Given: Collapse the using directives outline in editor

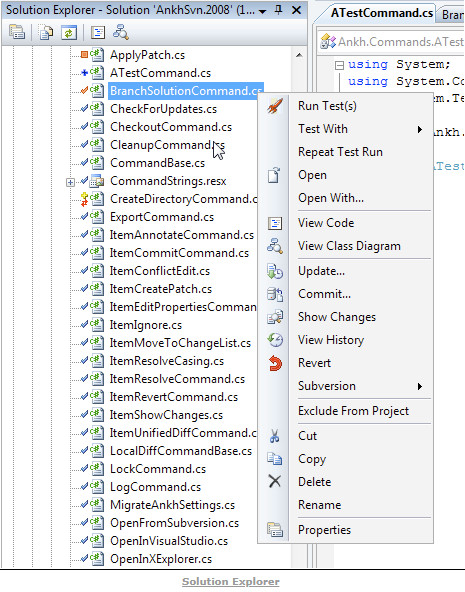Looking at the screenshot, I should [339, 66].
